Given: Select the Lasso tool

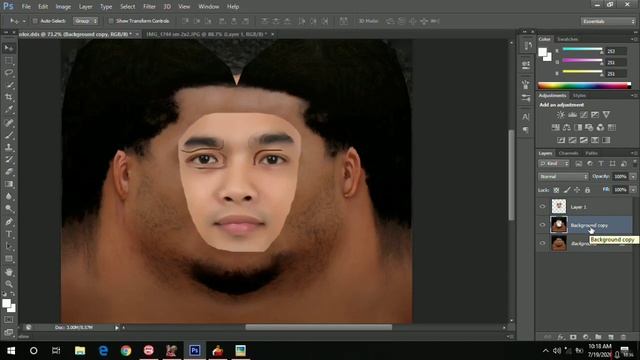Looking at the screenshot, I should [9, 73].
